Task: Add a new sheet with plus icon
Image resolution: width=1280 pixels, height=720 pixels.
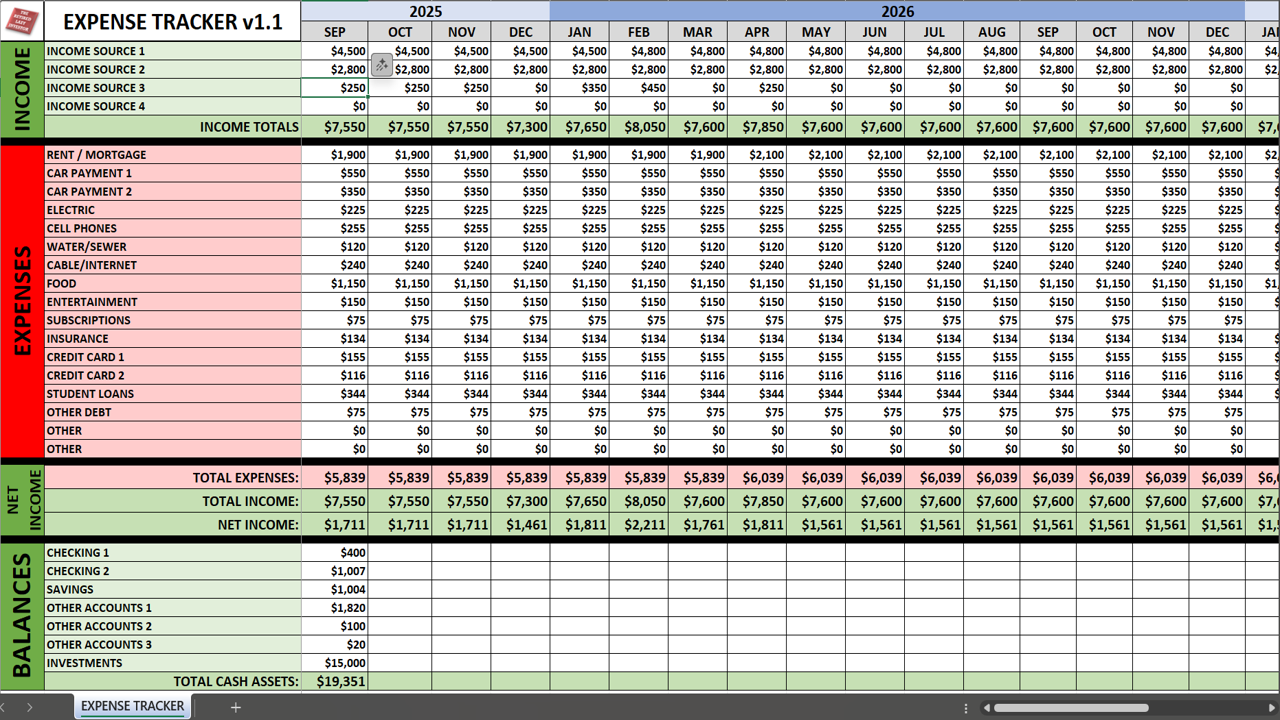Action: click(x=236, y=707)
